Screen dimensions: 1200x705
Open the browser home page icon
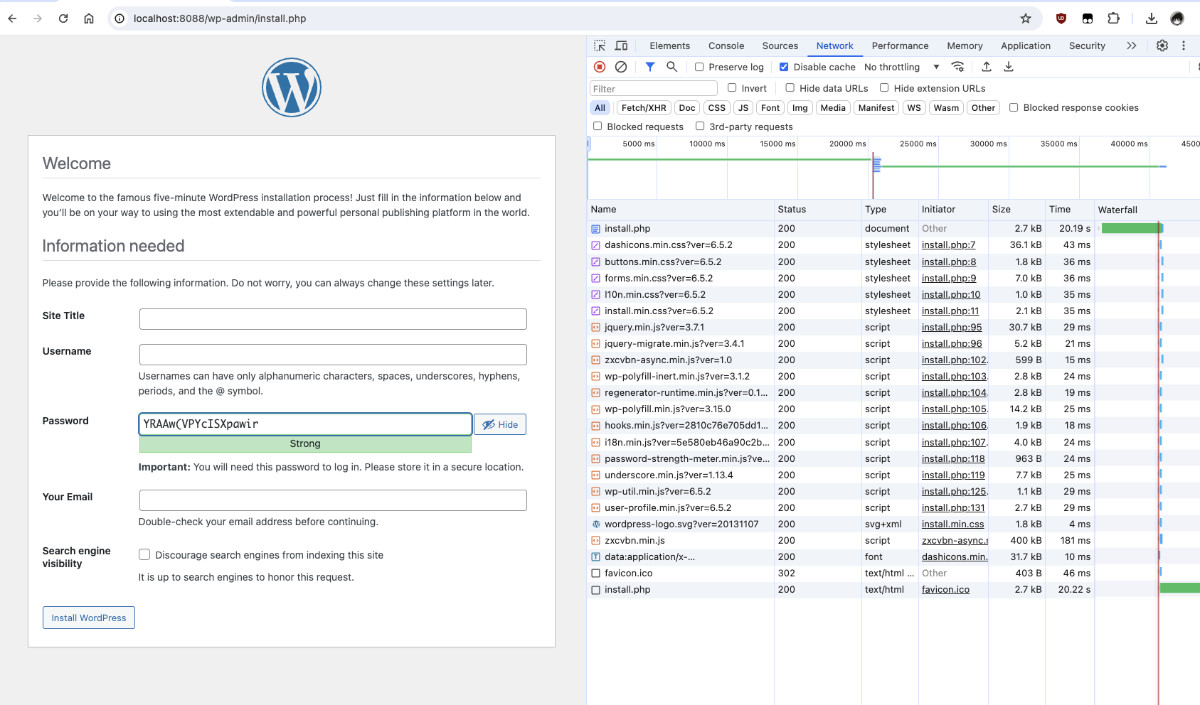pyautogui.click(x=89, y=18)
